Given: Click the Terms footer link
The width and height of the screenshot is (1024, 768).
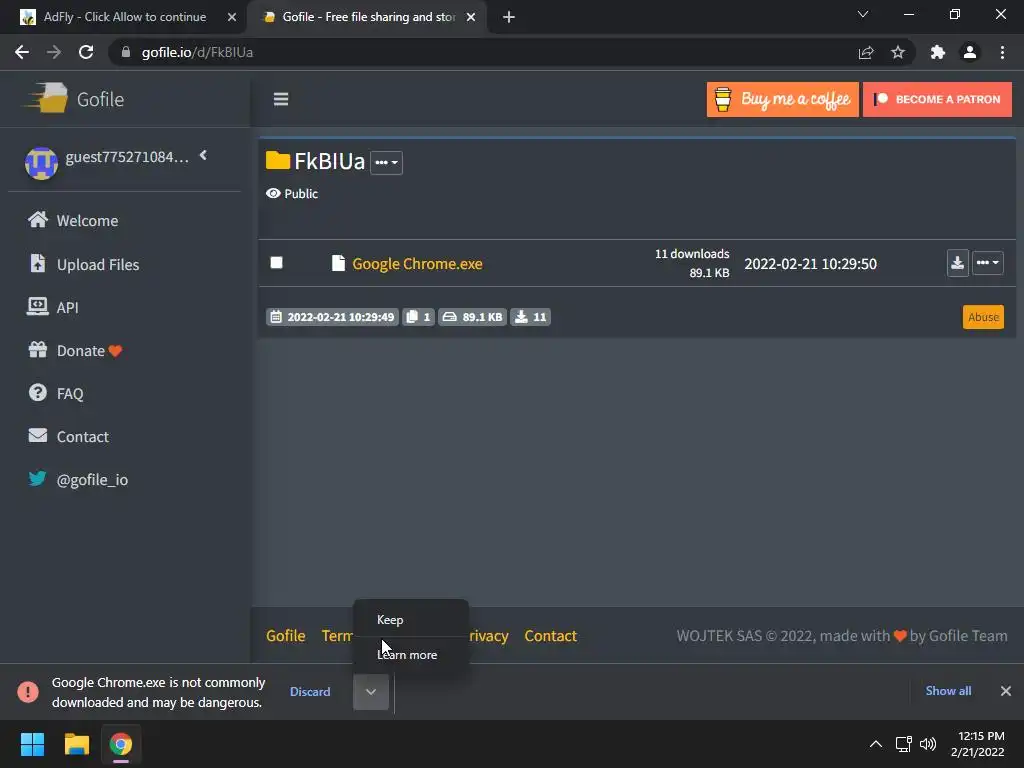Looking at the screenshot, I should click(338, 636).
